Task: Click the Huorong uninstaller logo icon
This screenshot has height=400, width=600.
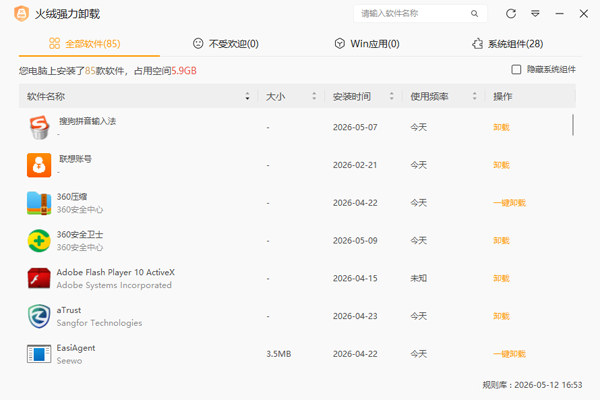Action: 21,14
